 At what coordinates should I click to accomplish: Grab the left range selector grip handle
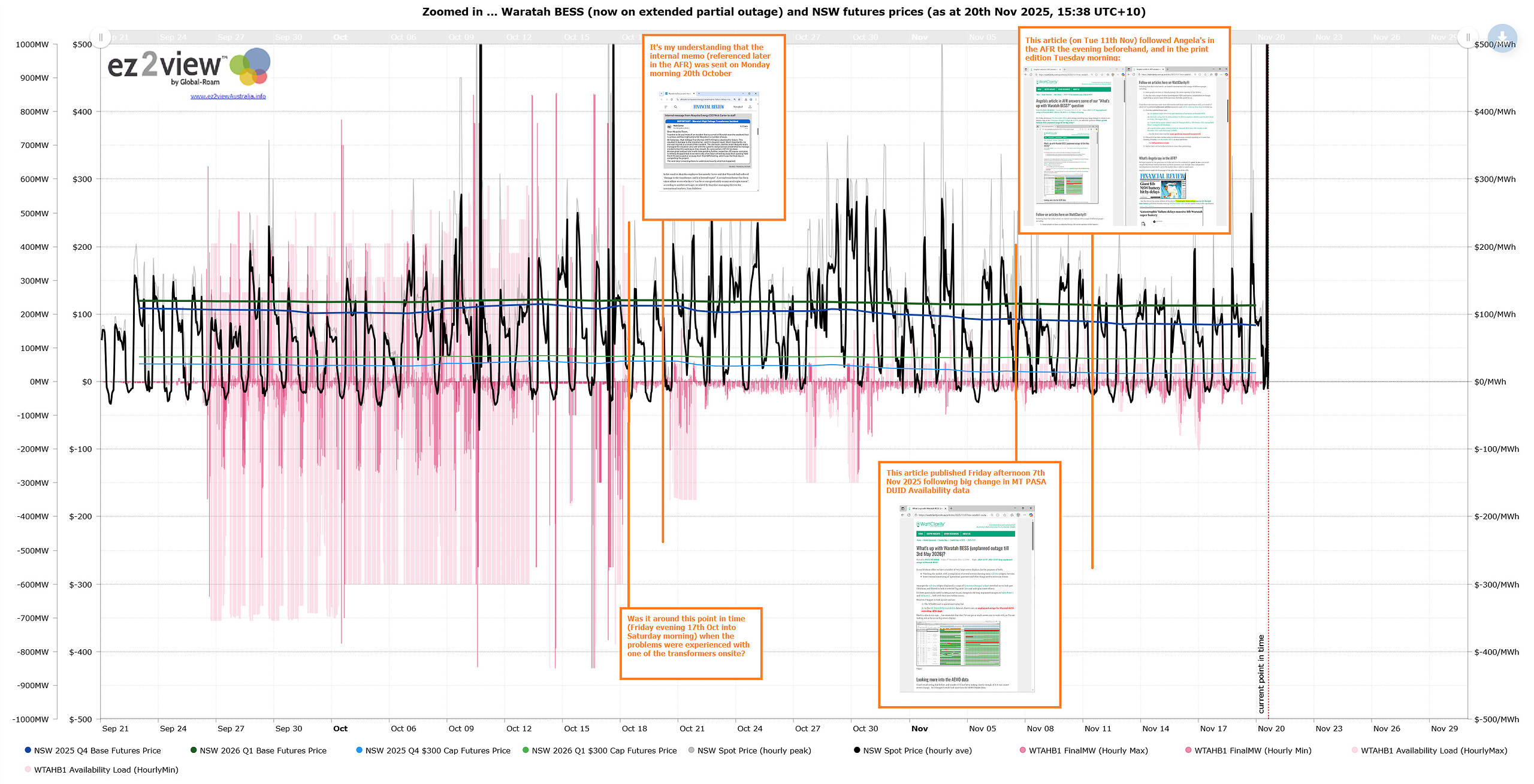[x=101, y=37]
